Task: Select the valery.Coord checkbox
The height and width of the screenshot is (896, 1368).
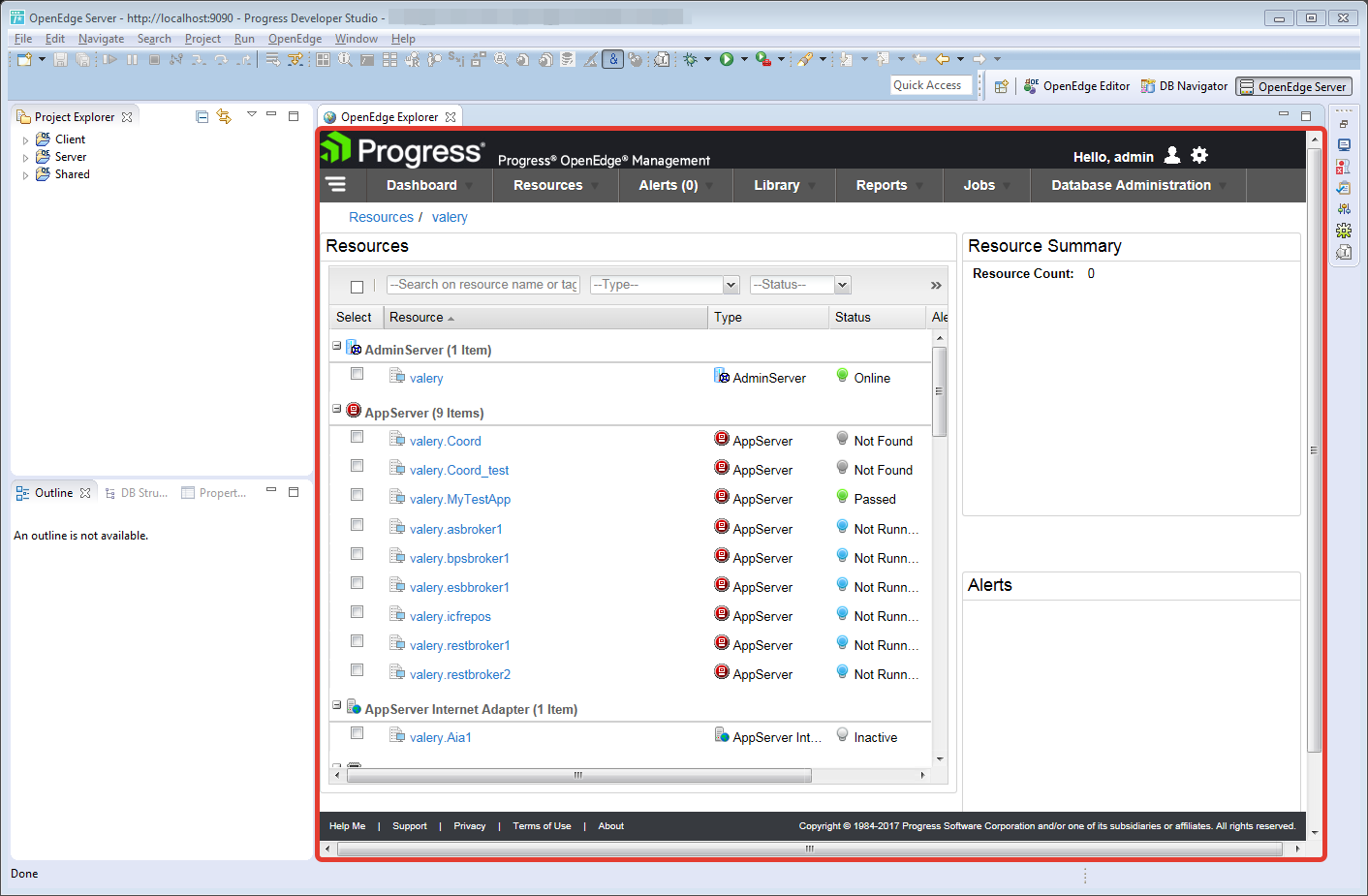Action: pos(357,437)
